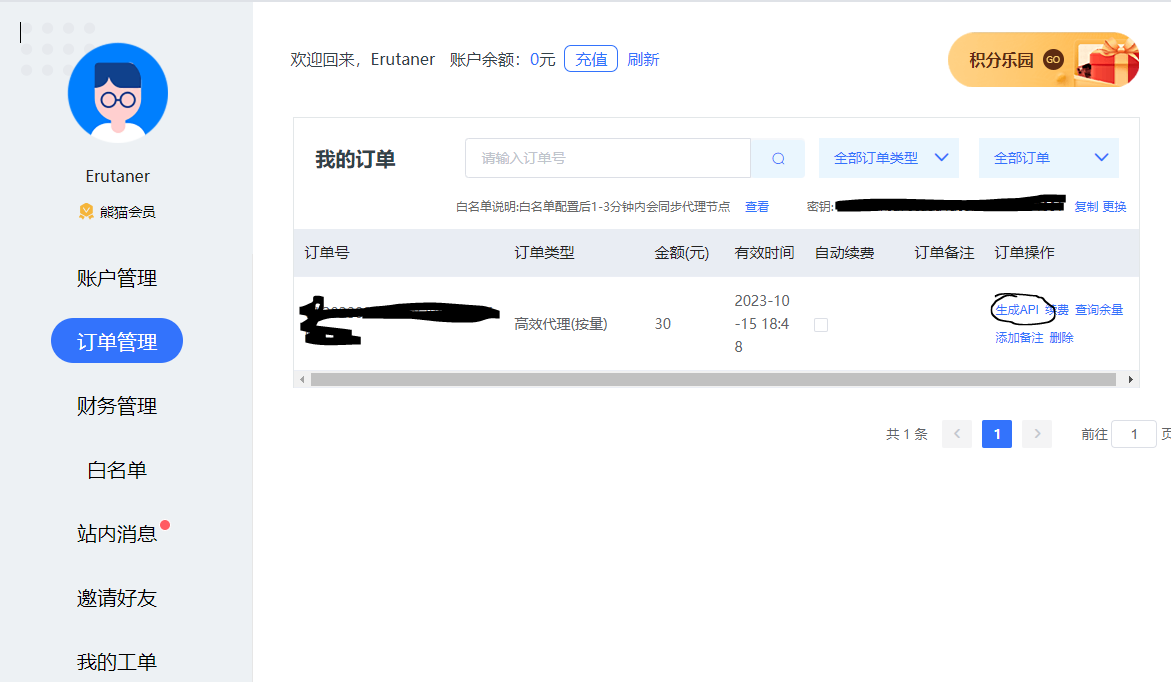
Task: Click the 前往 page number input
Action: pos(1134,434)
